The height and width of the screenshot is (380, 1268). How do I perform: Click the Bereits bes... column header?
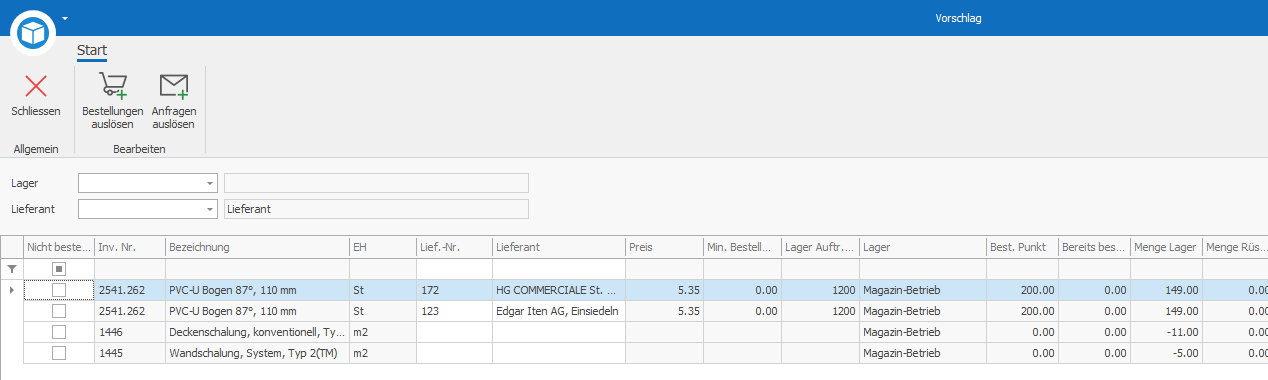(x=1094, y=247)
